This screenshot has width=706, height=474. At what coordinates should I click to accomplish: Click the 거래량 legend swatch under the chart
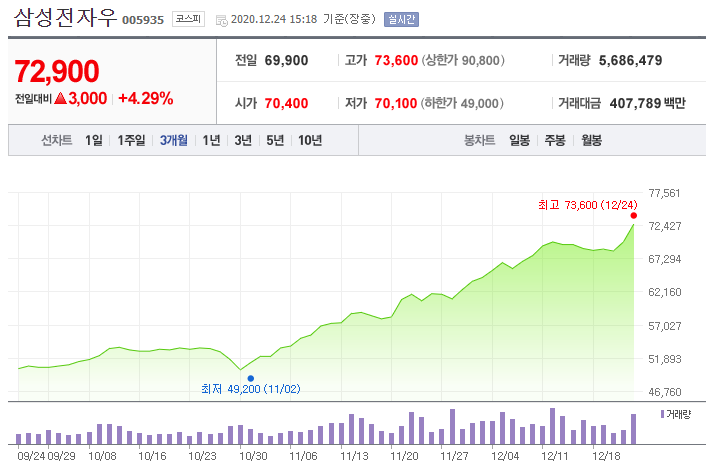[662, 414]
